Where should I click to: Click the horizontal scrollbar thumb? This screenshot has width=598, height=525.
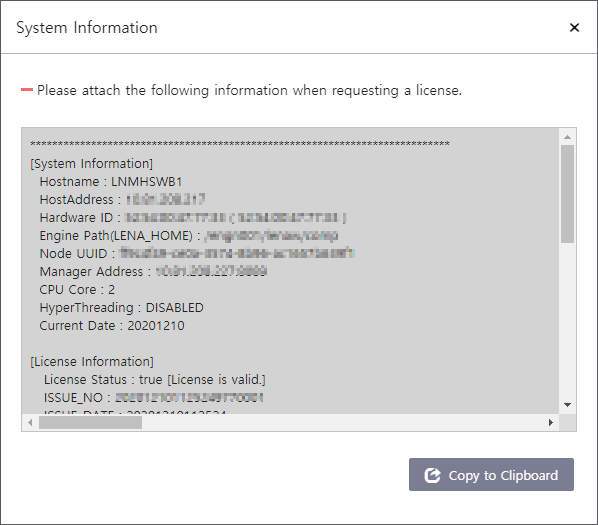(90, 422)
